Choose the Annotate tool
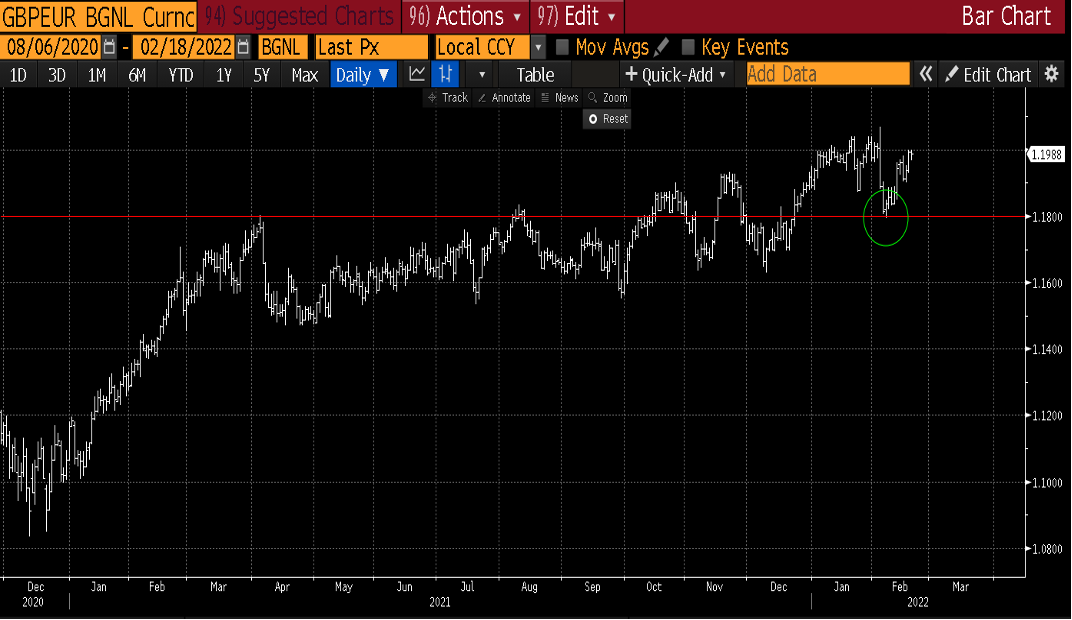 (504, 97)
